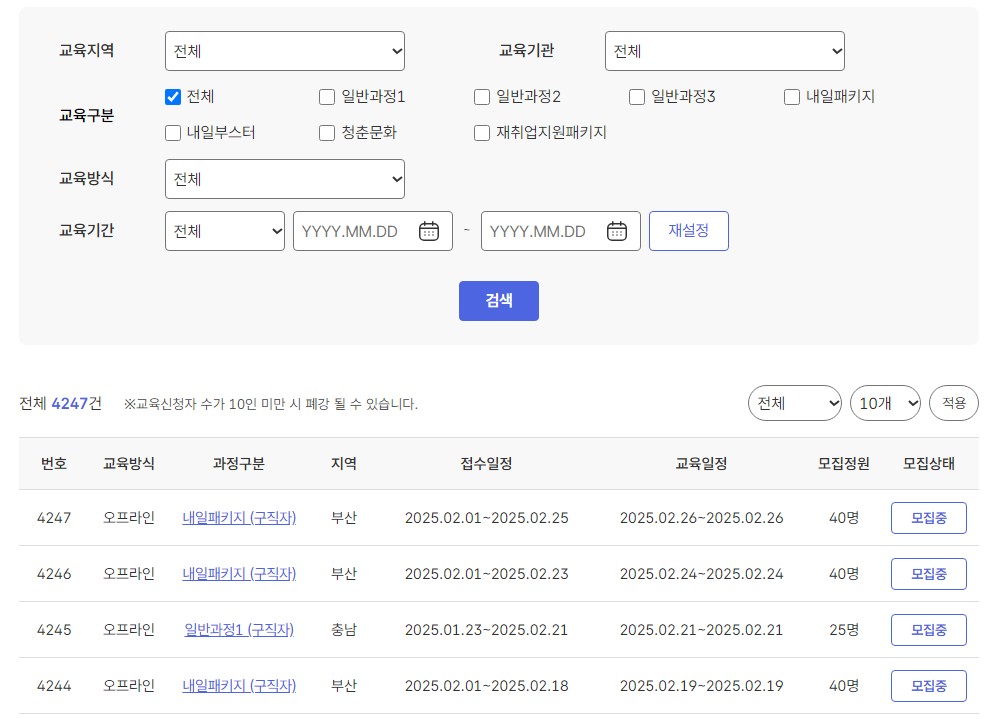The width and height of the screenshot is (992, 719).
Task: Open the 교육지역 dropdown
Action: tap(284, 50)
